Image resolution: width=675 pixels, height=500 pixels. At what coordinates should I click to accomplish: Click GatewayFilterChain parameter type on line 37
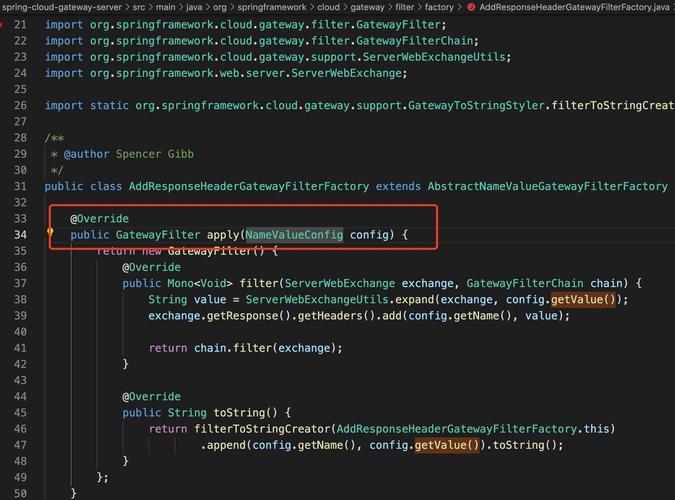point(525,283)
